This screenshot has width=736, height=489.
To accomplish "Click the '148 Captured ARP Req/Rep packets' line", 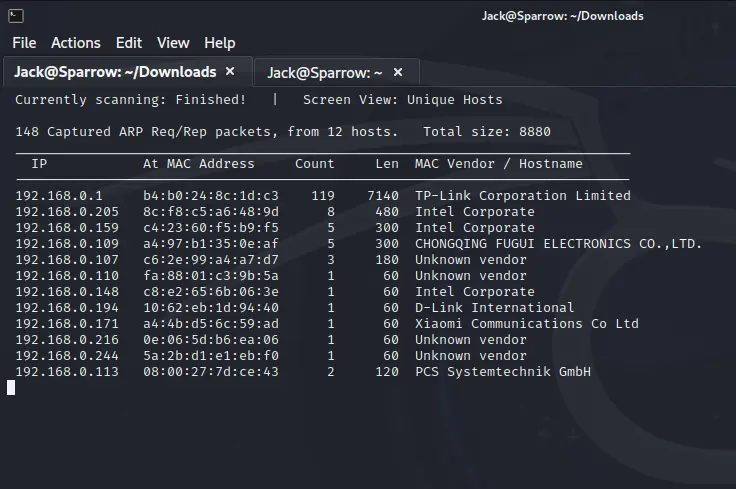I will 207,132.
